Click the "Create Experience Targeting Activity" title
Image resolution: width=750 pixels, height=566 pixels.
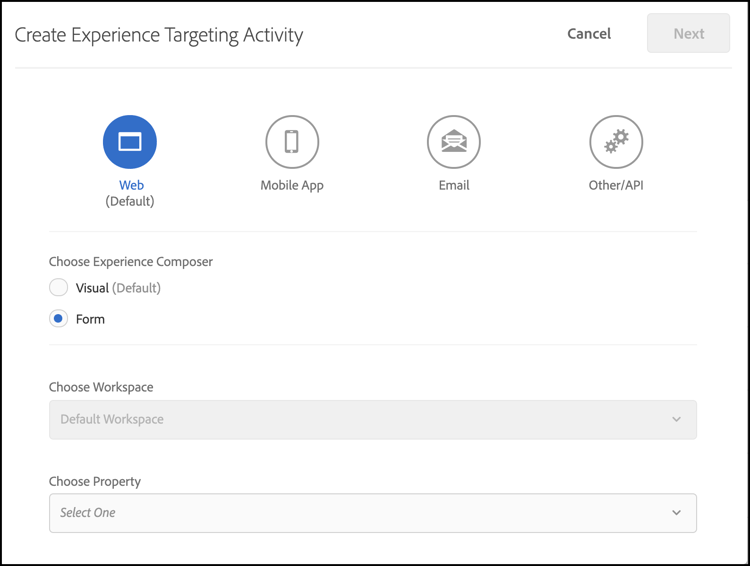tap(159, 35)
